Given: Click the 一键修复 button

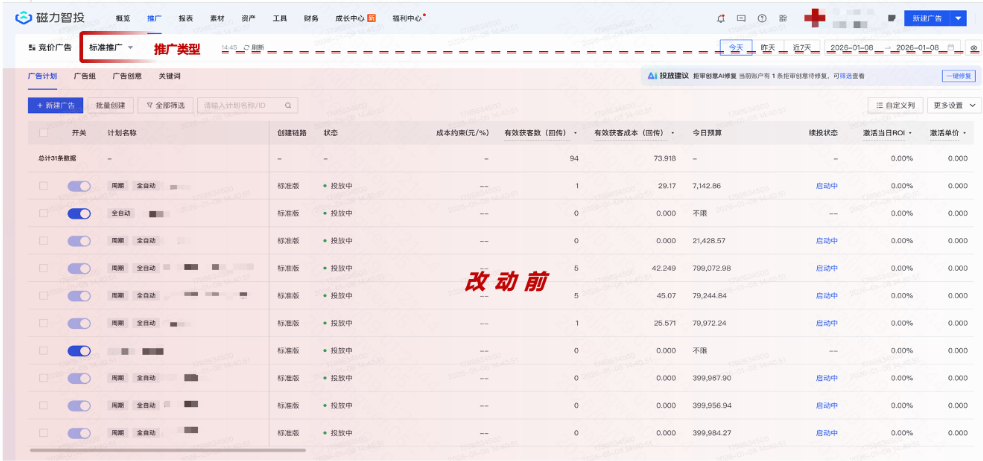Looking at the screenshot, I should [959, 76].
